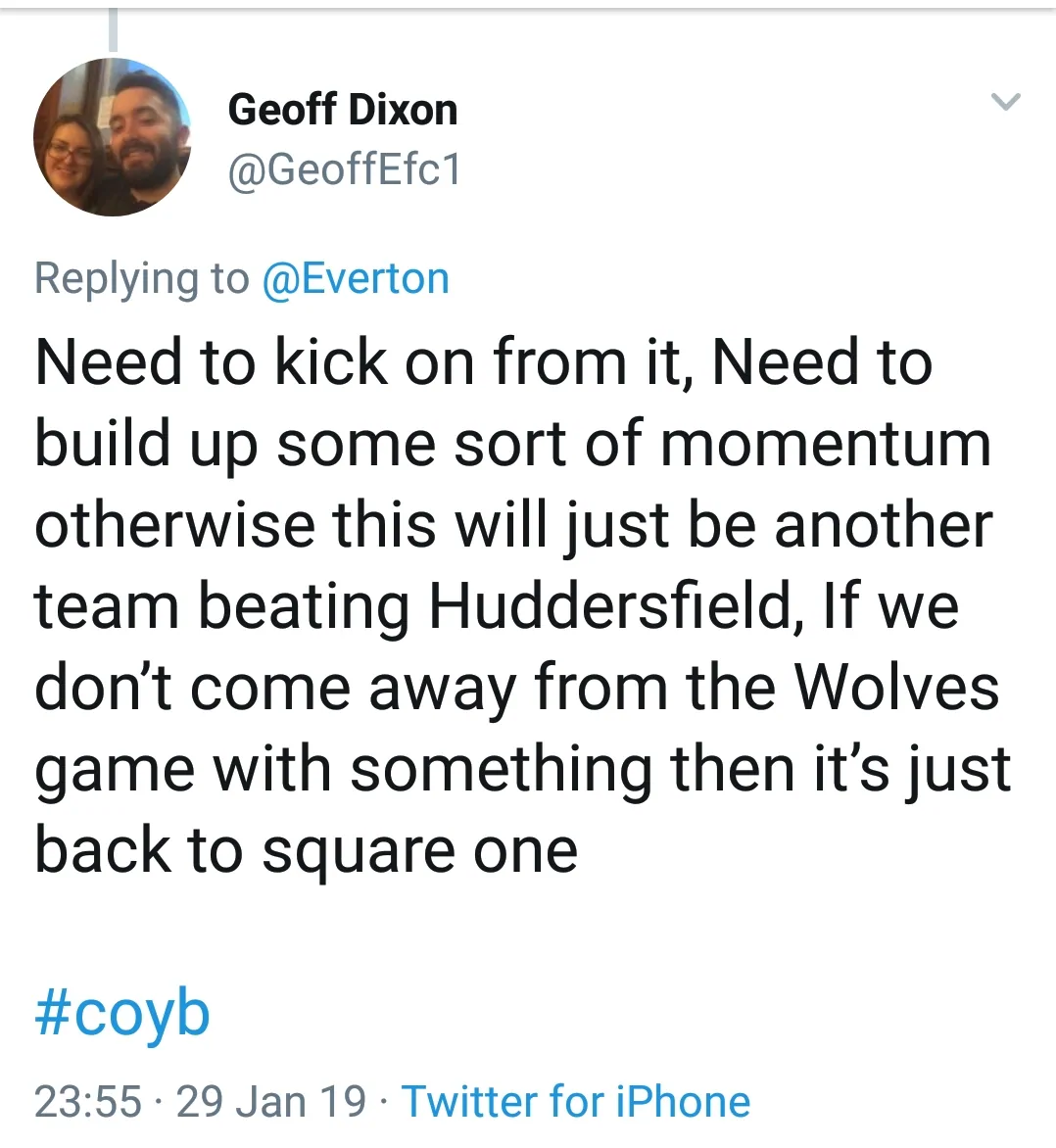1056x1148 pixels.
Task: Click the phrase "team beating" in tweet
Action: coord(222,606)
